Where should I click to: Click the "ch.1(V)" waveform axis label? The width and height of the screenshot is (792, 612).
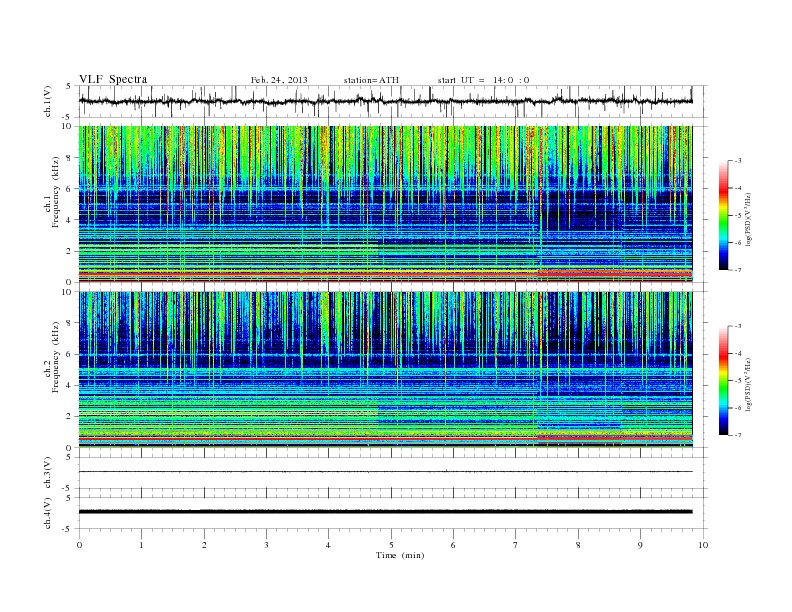pos(47,101)
